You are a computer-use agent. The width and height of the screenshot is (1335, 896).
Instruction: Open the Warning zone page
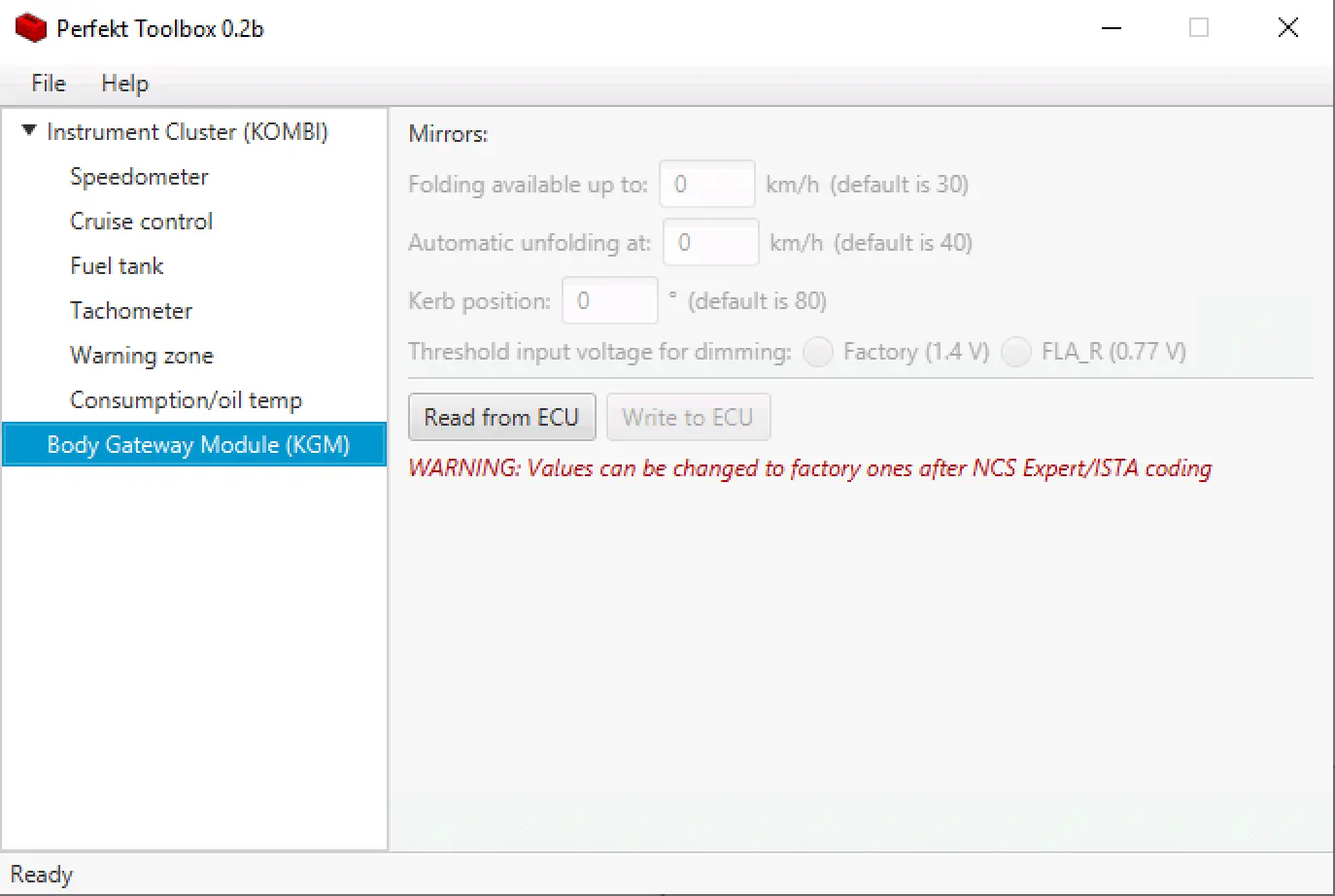141,356
